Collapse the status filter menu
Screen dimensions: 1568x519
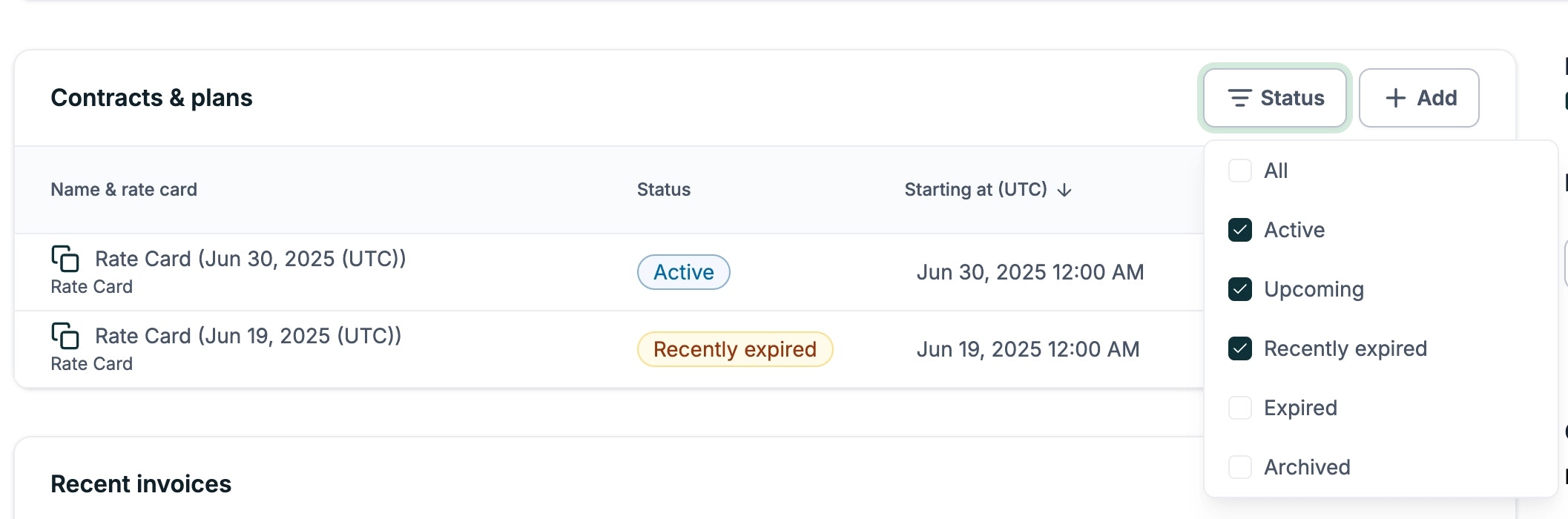tap(1274, 98)
